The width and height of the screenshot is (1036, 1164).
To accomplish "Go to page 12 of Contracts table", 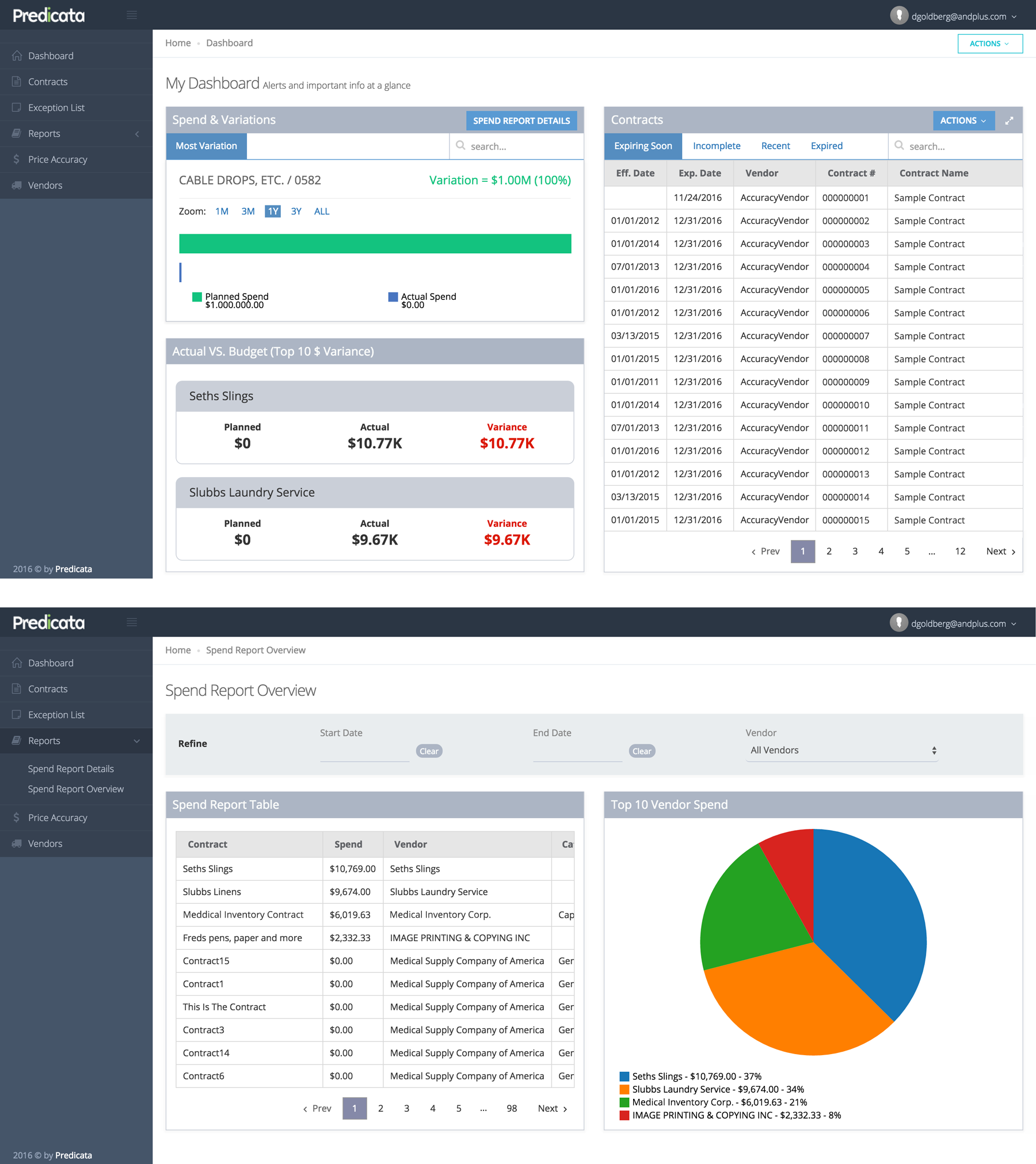I will (960, 551).
